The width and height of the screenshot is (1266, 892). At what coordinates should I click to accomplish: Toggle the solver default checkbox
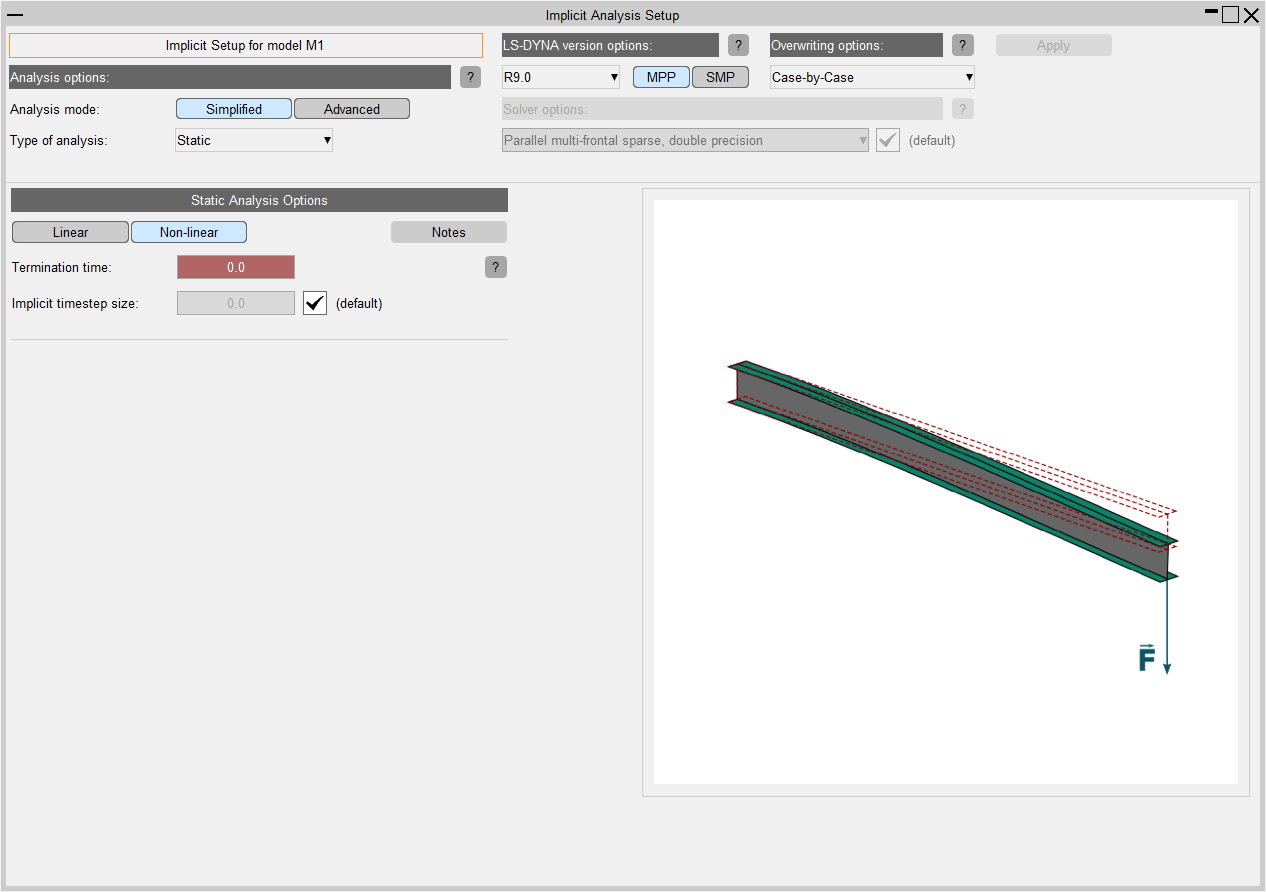point(888,140)
